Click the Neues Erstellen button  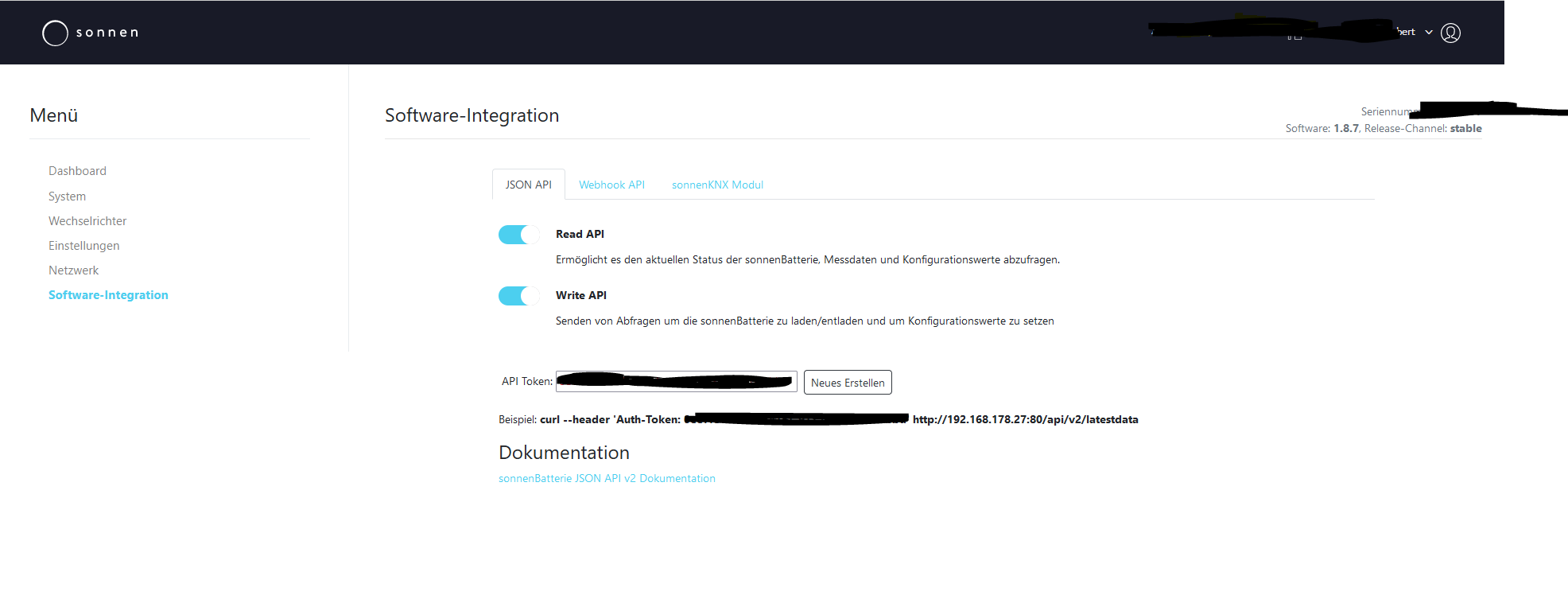(x=848, y=383)
